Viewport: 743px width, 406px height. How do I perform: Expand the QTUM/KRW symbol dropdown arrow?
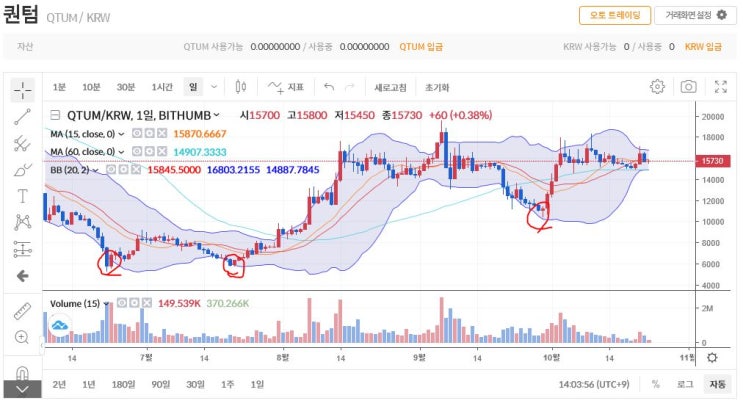coord(217,115)
